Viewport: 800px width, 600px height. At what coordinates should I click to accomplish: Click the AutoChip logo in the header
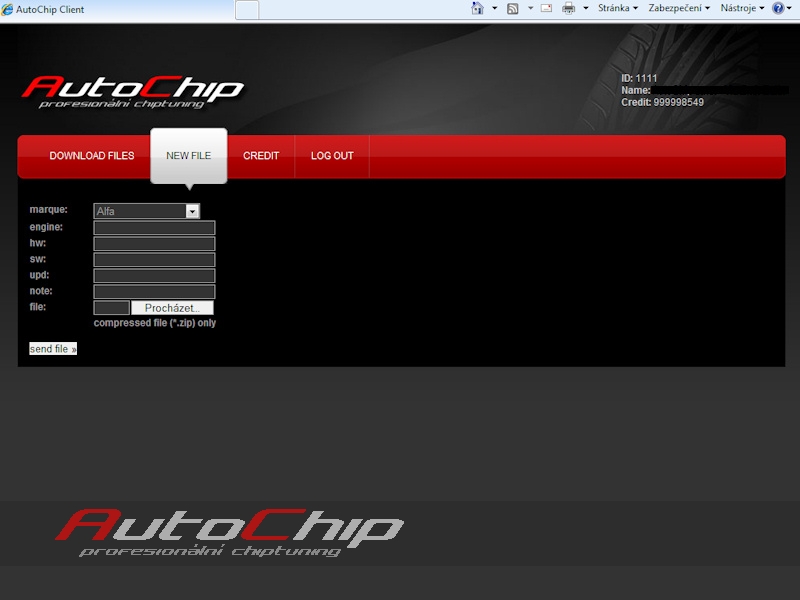coord(133,91)
